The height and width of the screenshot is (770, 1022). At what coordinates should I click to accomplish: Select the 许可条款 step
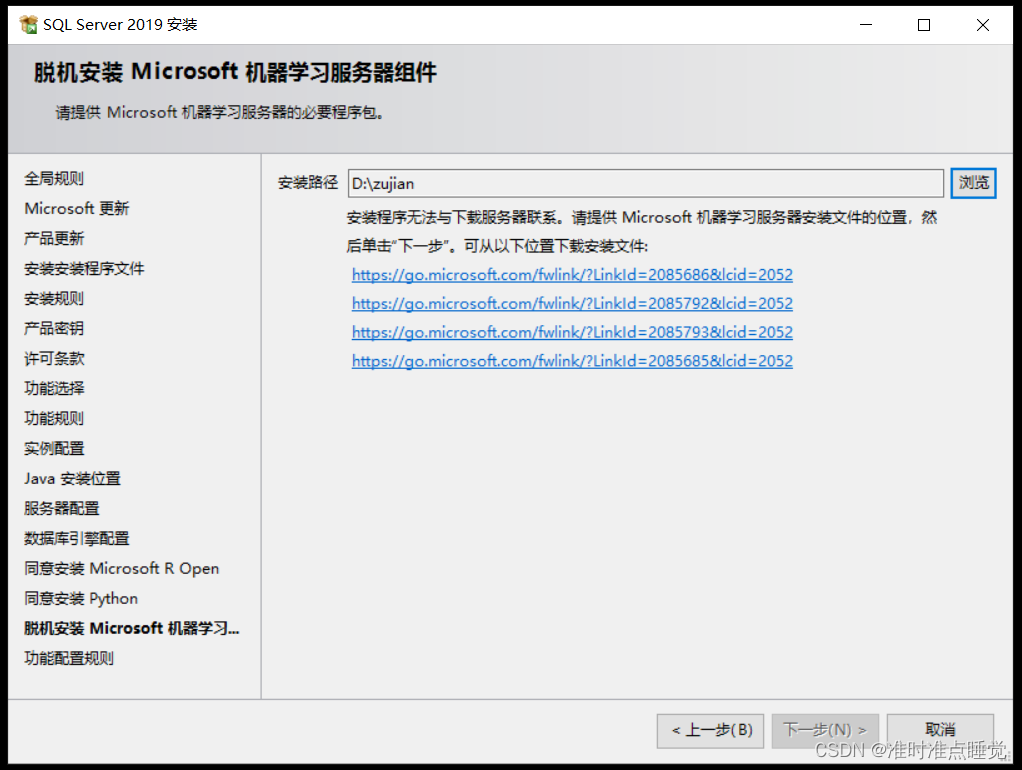(x=54, y=359)
